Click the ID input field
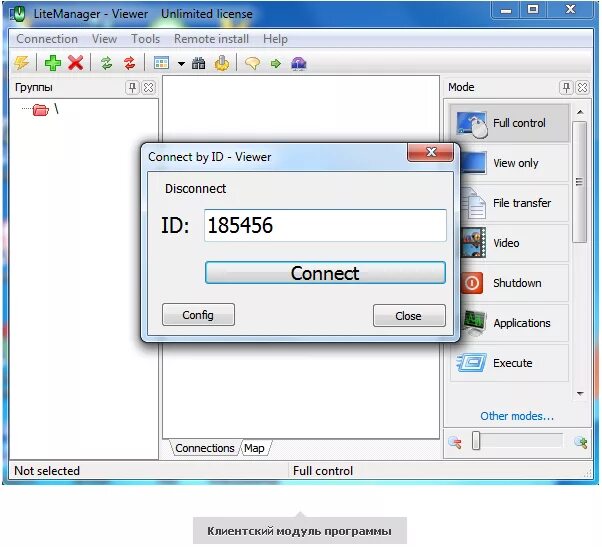The image size is (602, 547). (x=325, y=225)
